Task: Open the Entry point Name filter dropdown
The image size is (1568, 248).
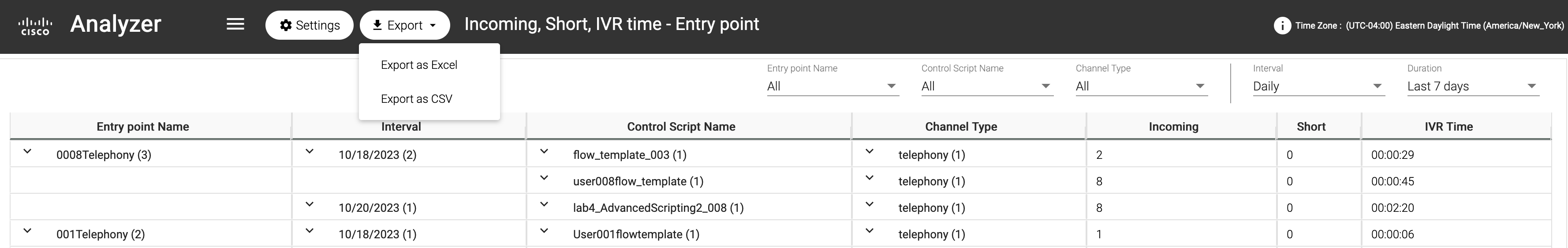Action: point(832,86)
